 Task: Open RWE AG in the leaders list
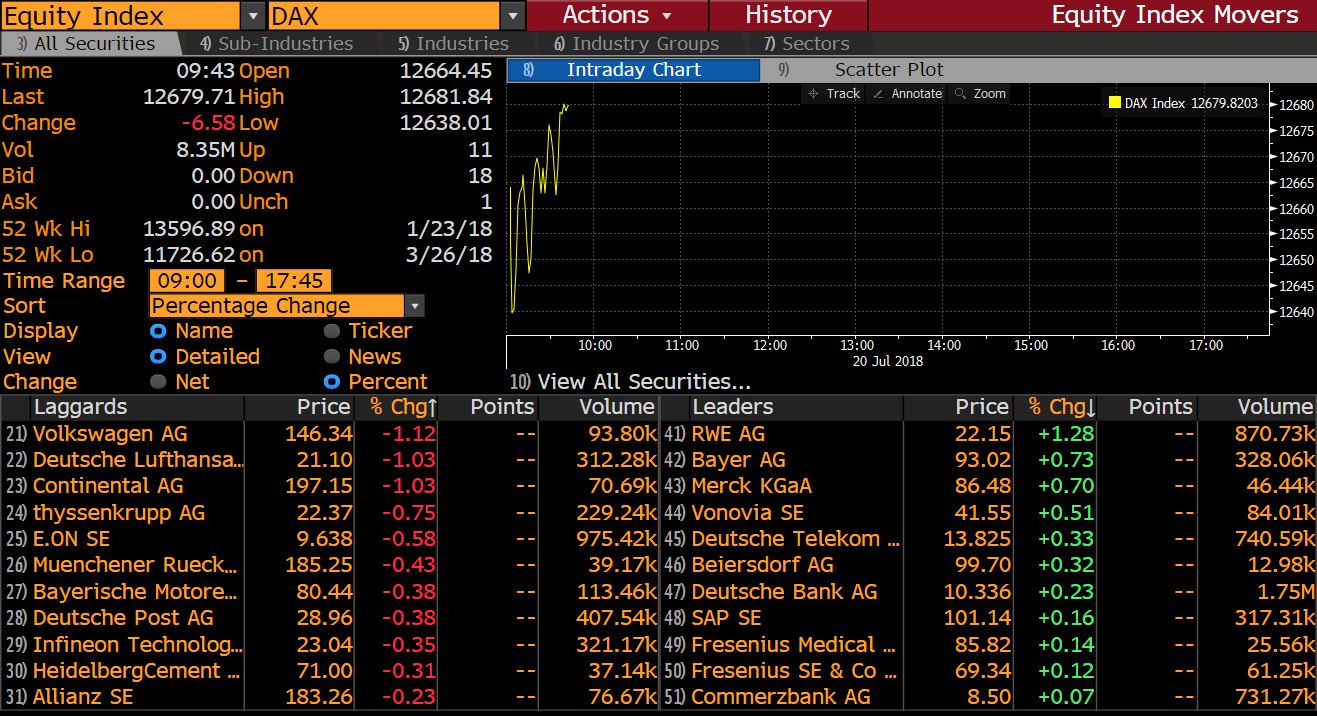point(728,434)
